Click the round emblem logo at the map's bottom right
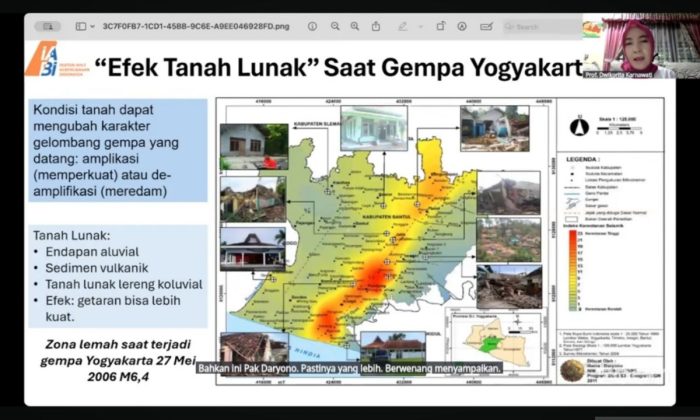 tap(572, 370)
